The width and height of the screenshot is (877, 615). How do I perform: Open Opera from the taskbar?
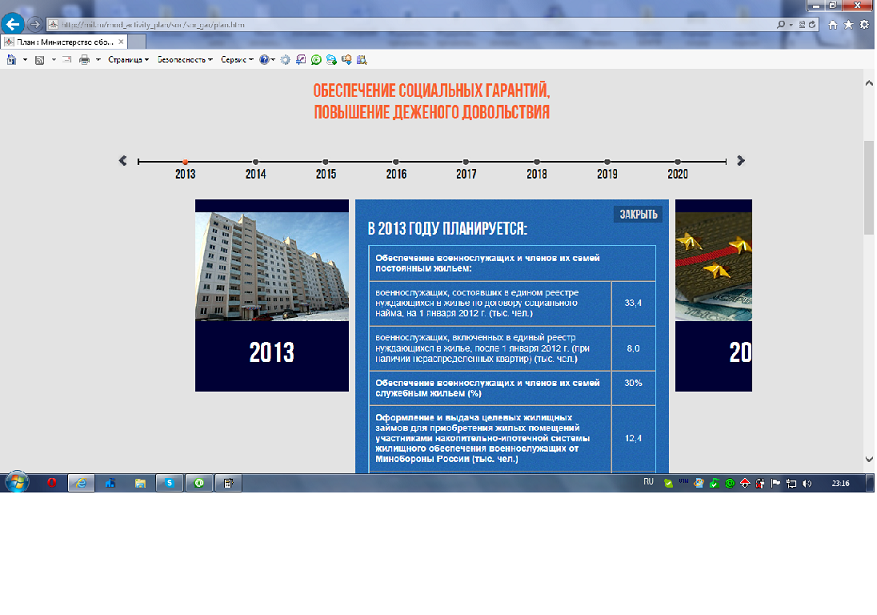[x=51, y=483]
